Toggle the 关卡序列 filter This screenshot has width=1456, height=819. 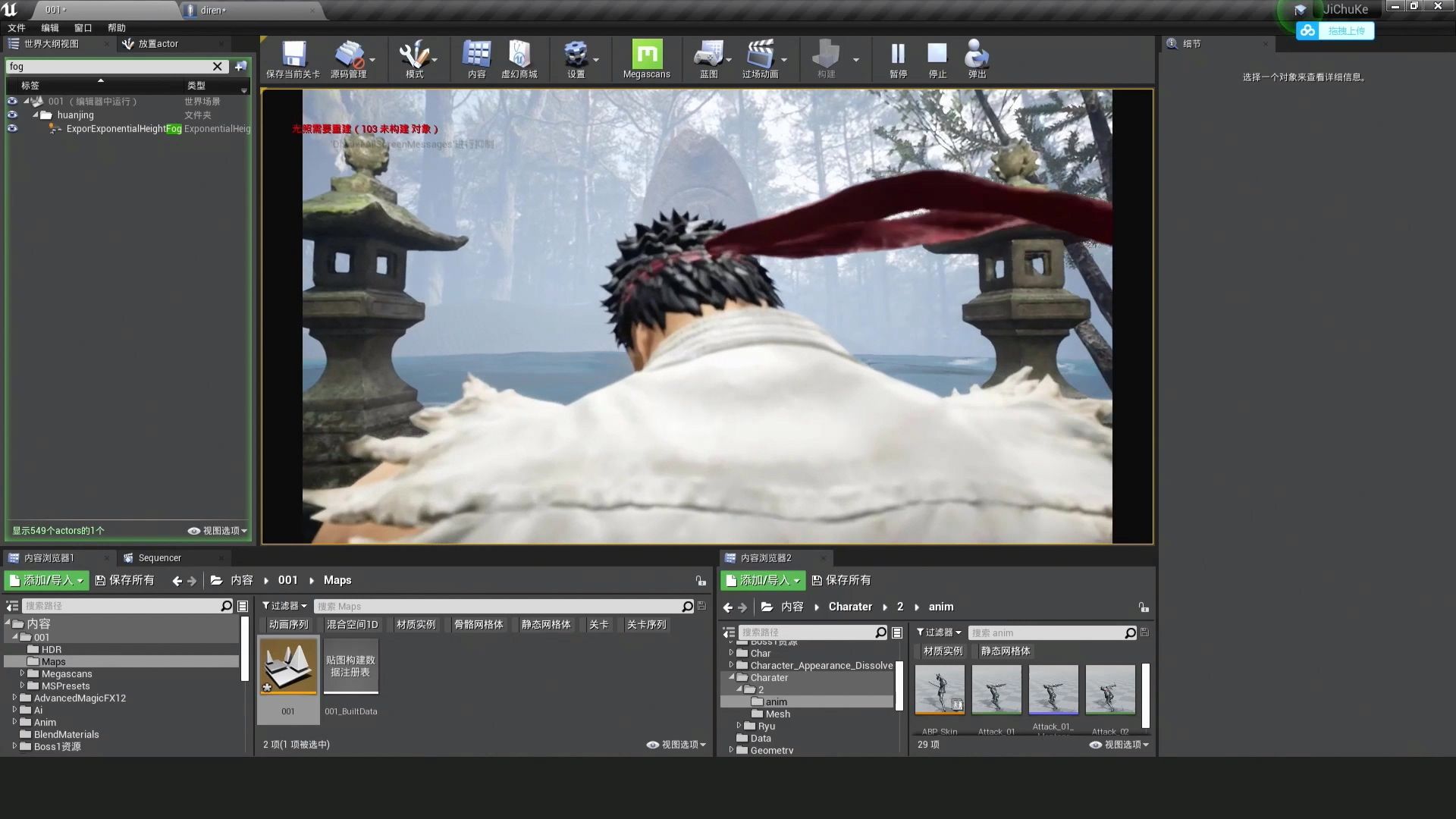coord(646,625)
